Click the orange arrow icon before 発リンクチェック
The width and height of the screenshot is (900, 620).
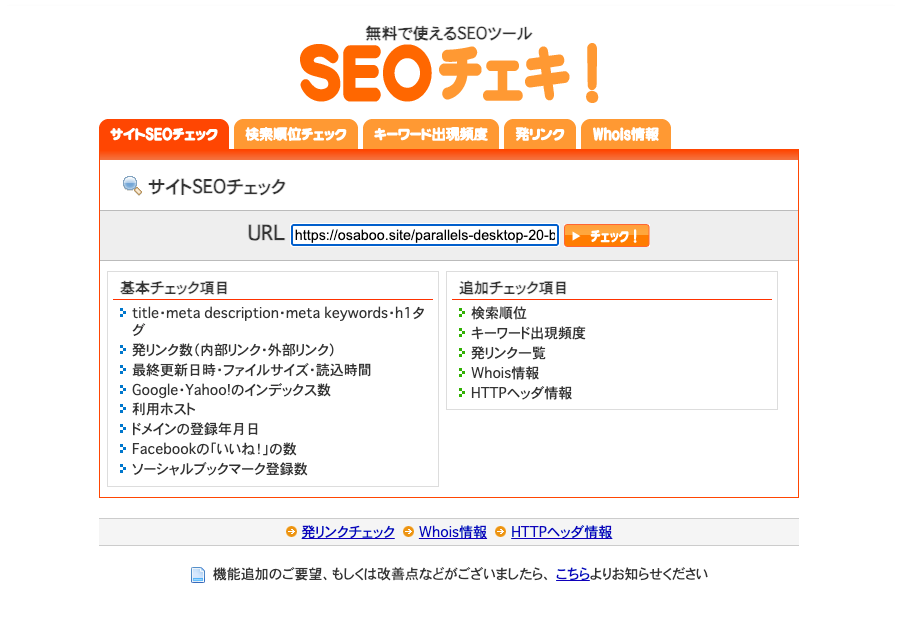291,532
